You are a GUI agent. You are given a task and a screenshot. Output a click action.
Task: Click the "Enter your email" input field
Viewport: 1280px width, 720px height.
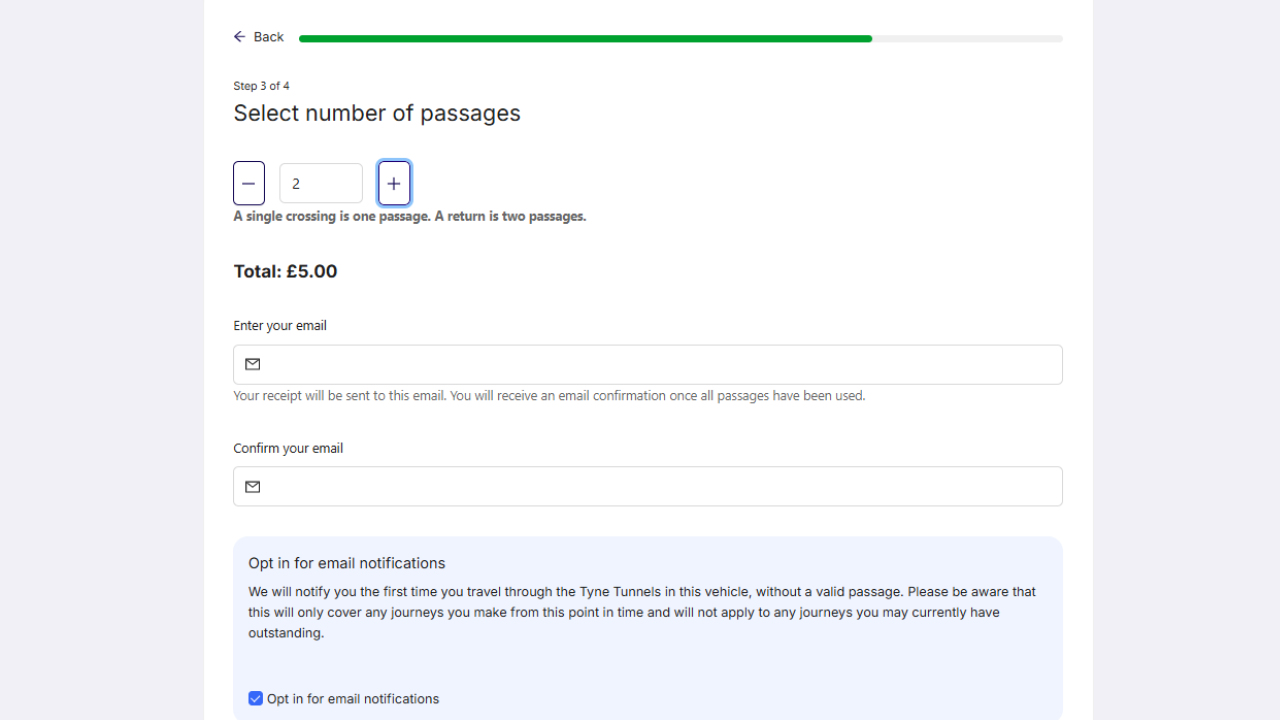[660, 365]
